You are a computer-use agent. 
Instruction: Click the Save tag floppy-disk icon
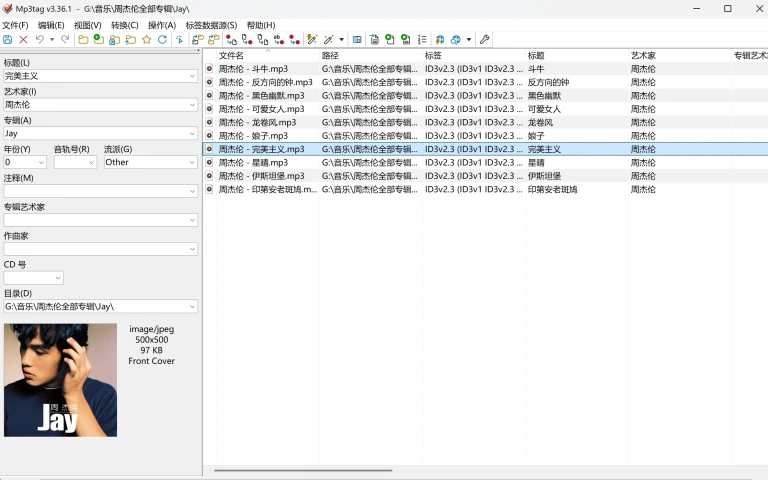(x=8, y=40)
